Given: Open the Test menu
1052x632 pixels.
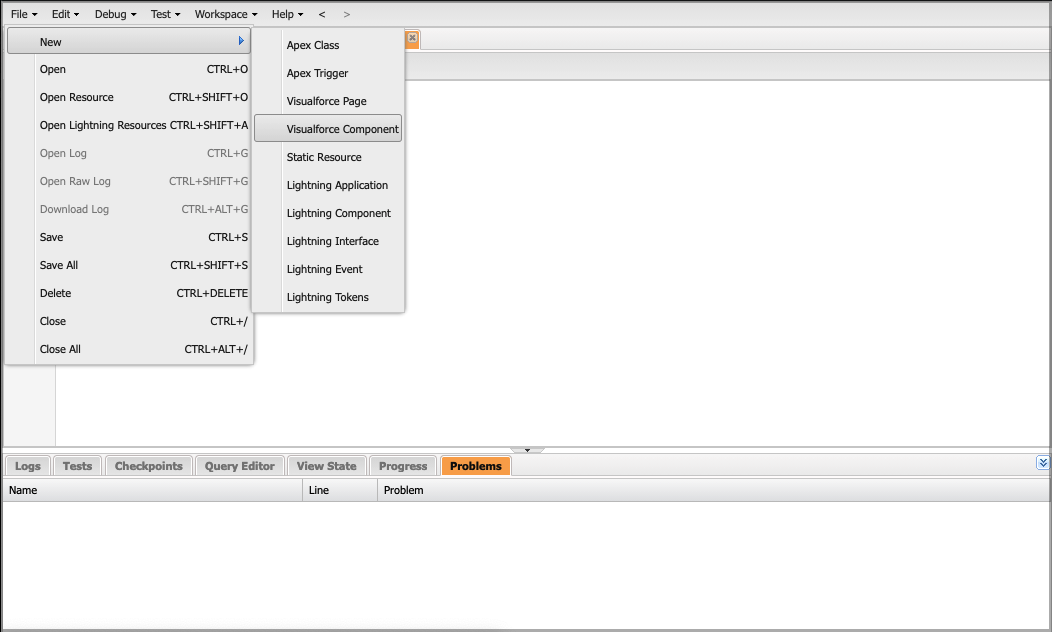Looking at the screenshot, I should [x=165, y=14].
